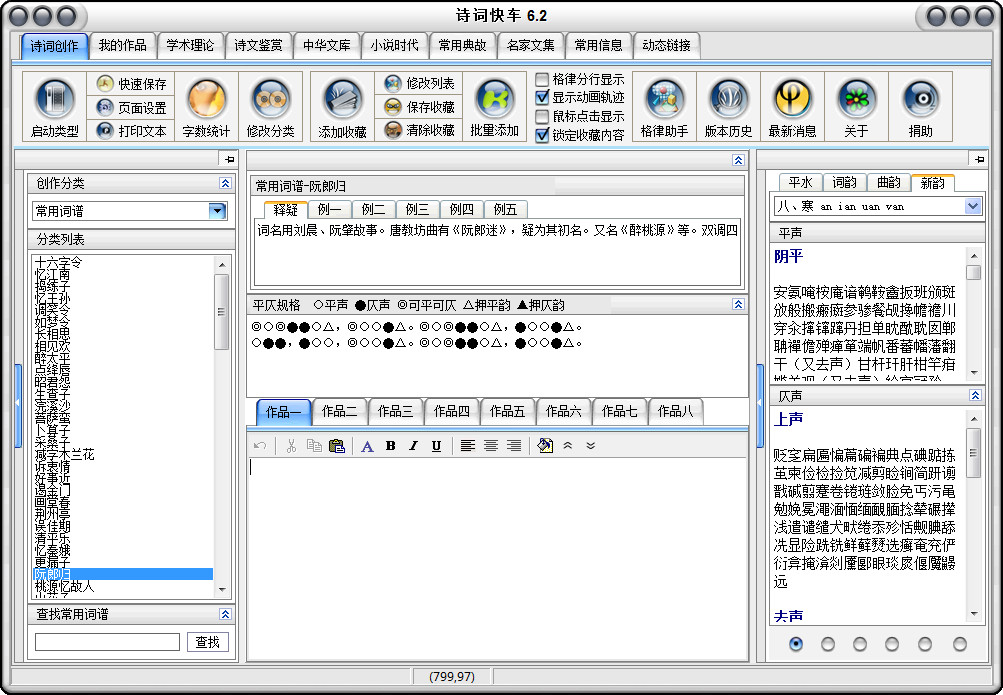Enable 格律分行显示 checkbox
The height and width of the screenshot is (695, 1003).
(542, 79)
